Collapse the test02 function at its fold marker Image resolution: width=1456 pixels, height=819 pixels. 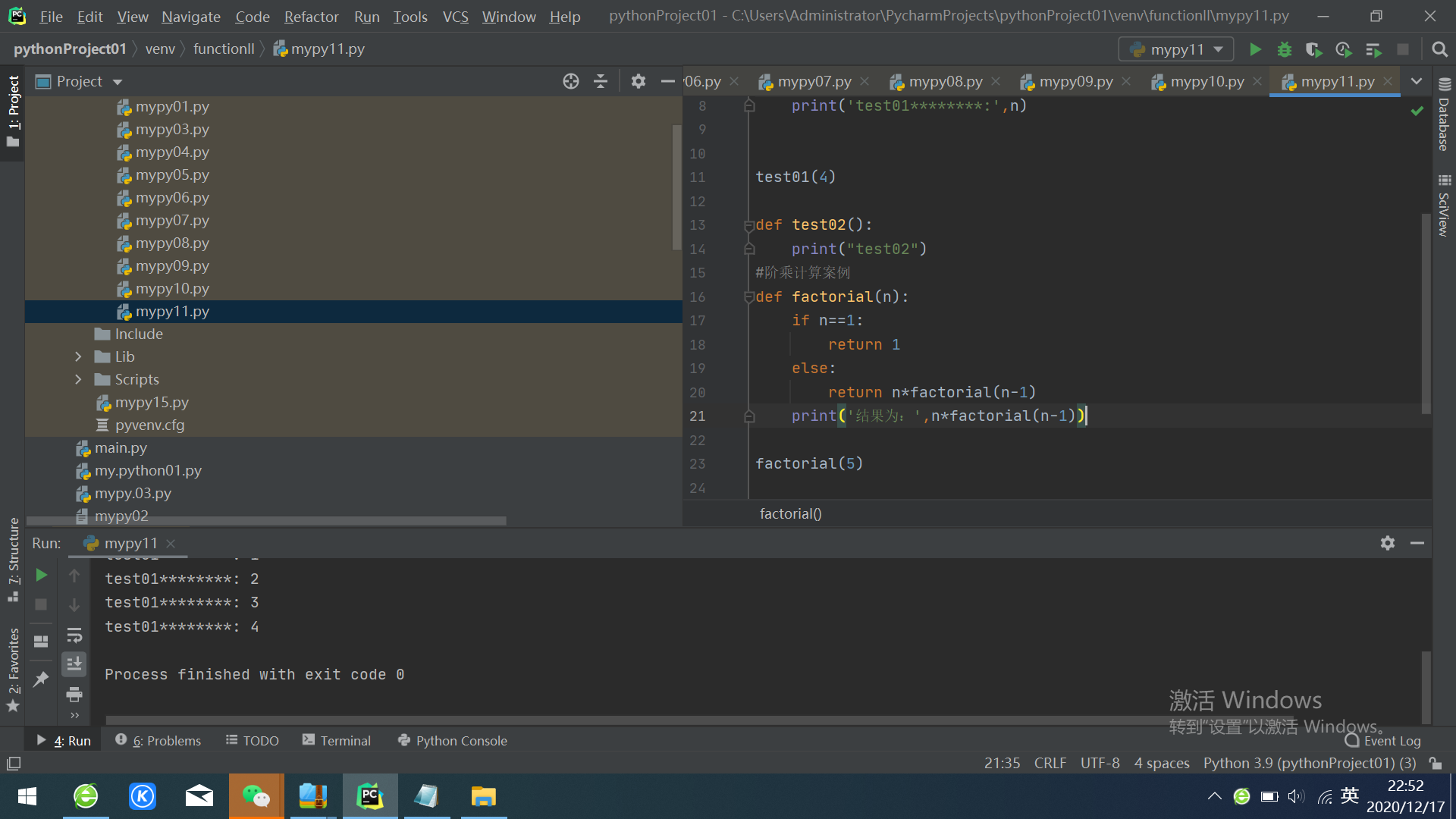(x=748, y=225)
